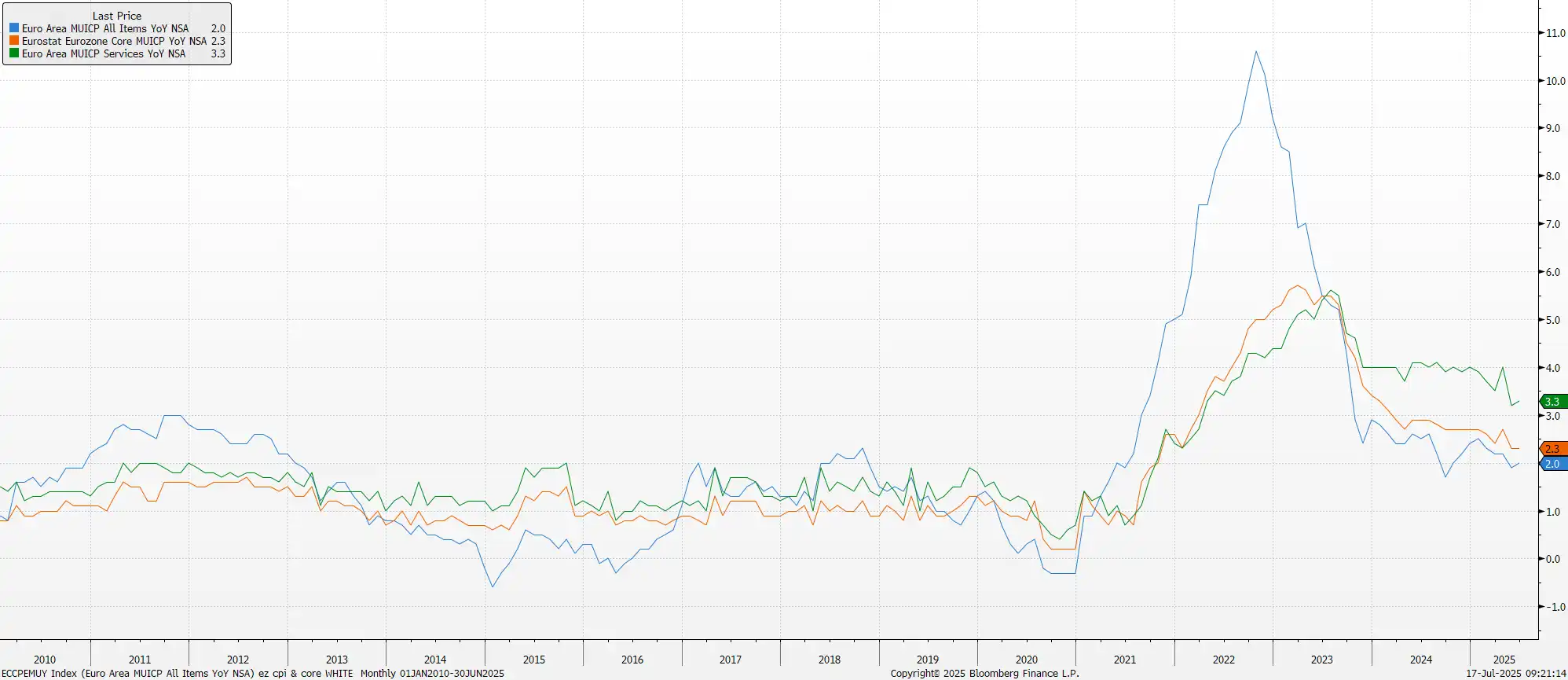Click the 2010 year label on the x-axis
The image size is (1568, 680).
(x=45, y=660)
